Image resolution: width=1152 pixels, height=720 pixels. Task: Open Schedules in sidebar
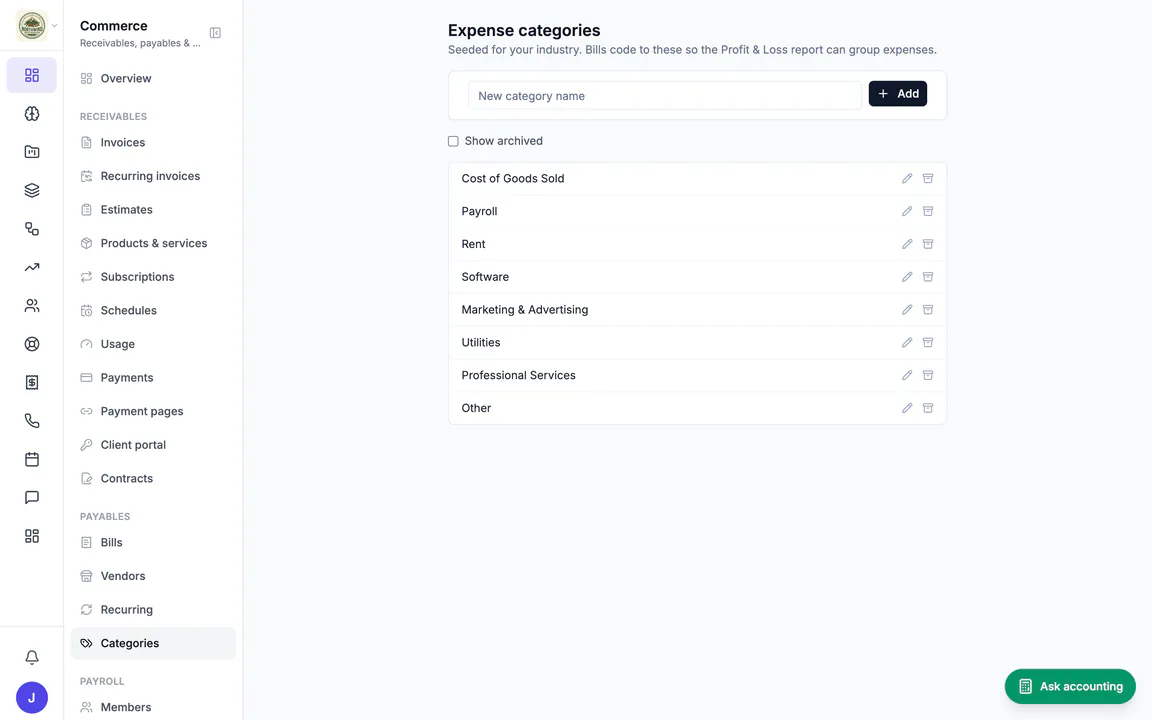[153, 311]
